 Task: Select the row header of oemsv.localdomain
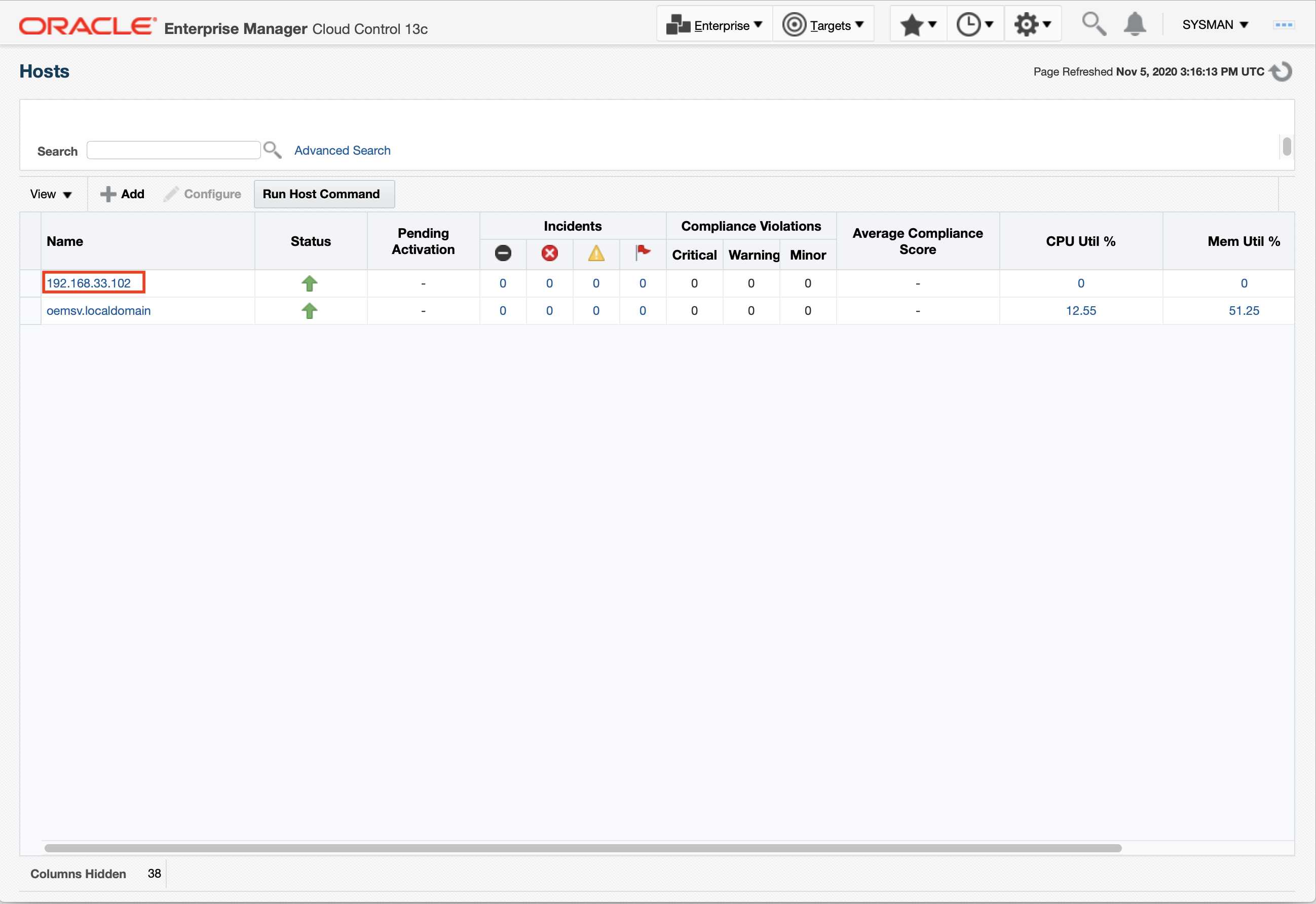(x=30, y=310)
